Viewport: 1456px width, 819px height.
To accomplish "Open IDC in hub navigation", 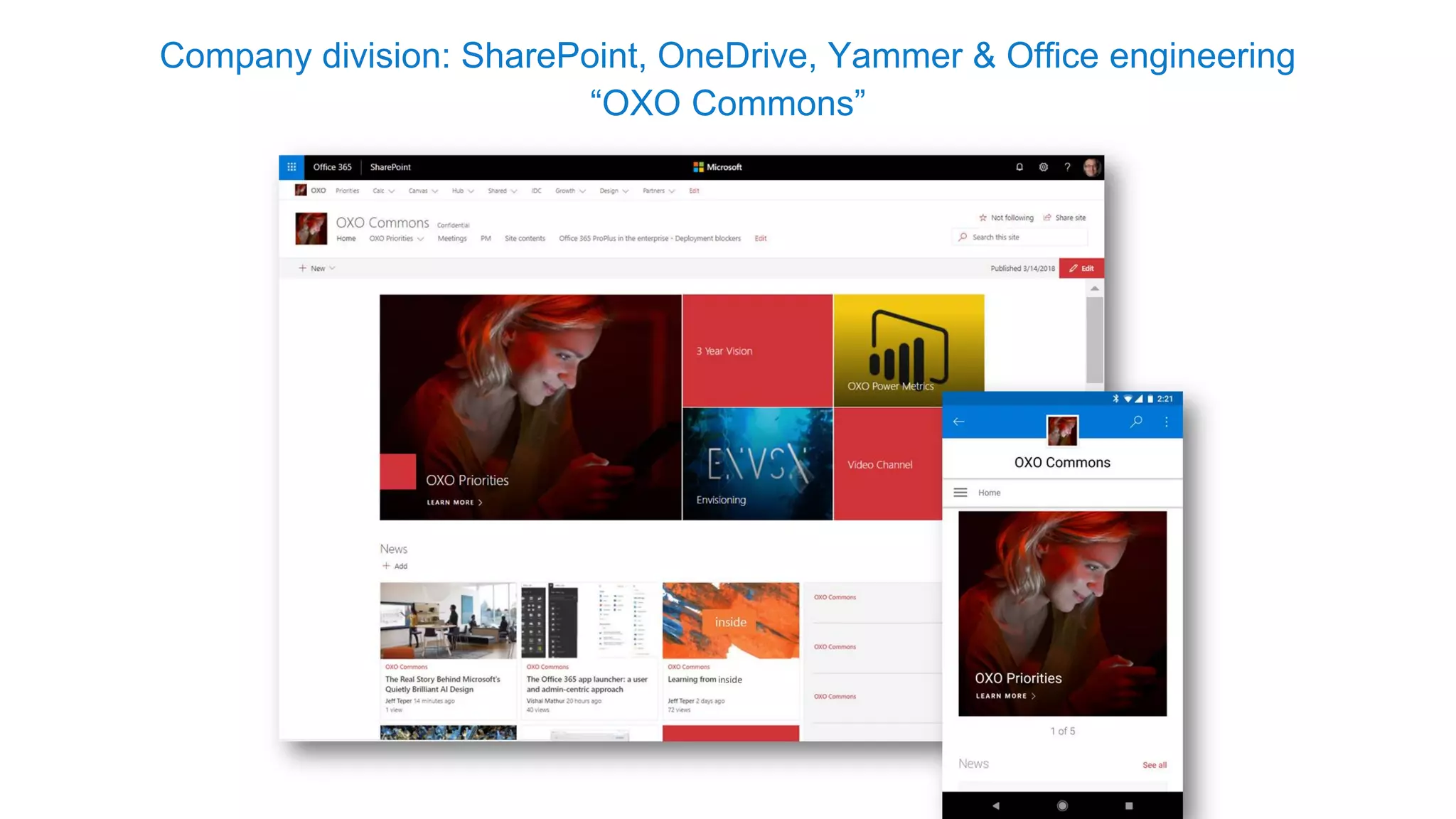I will coord(536,191).
